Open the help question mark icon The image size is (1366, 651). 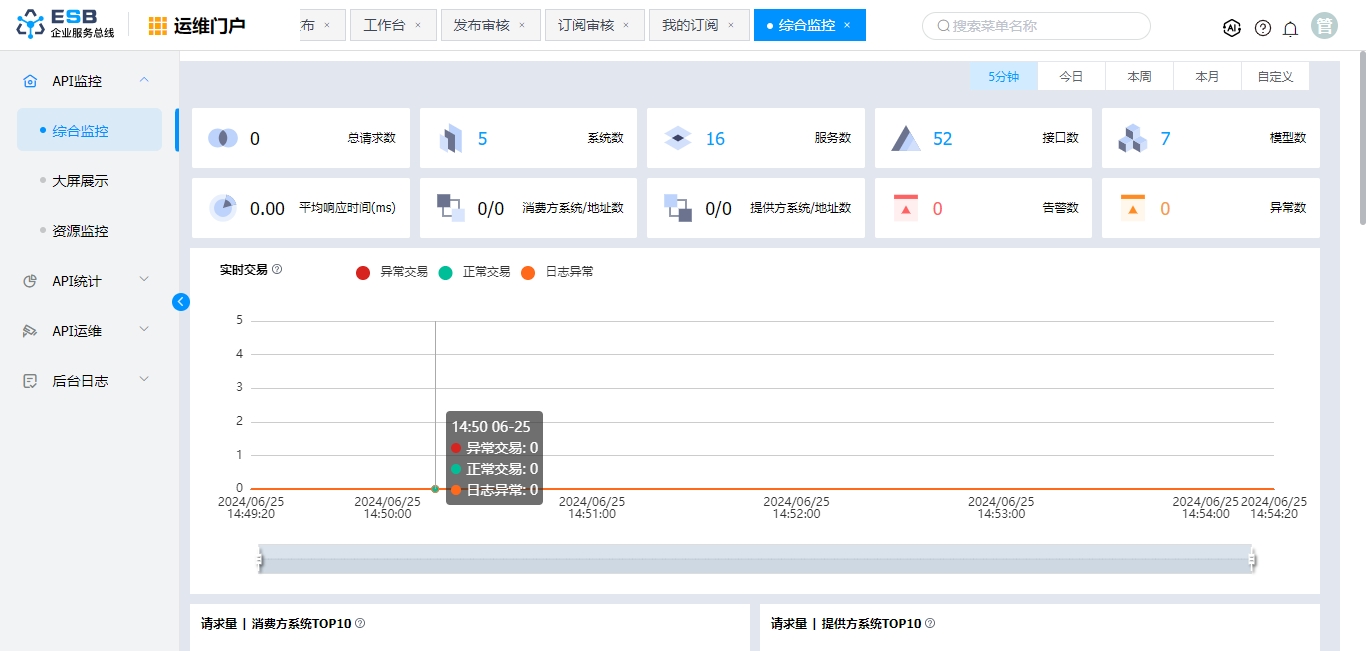[x=1263, y=28]
